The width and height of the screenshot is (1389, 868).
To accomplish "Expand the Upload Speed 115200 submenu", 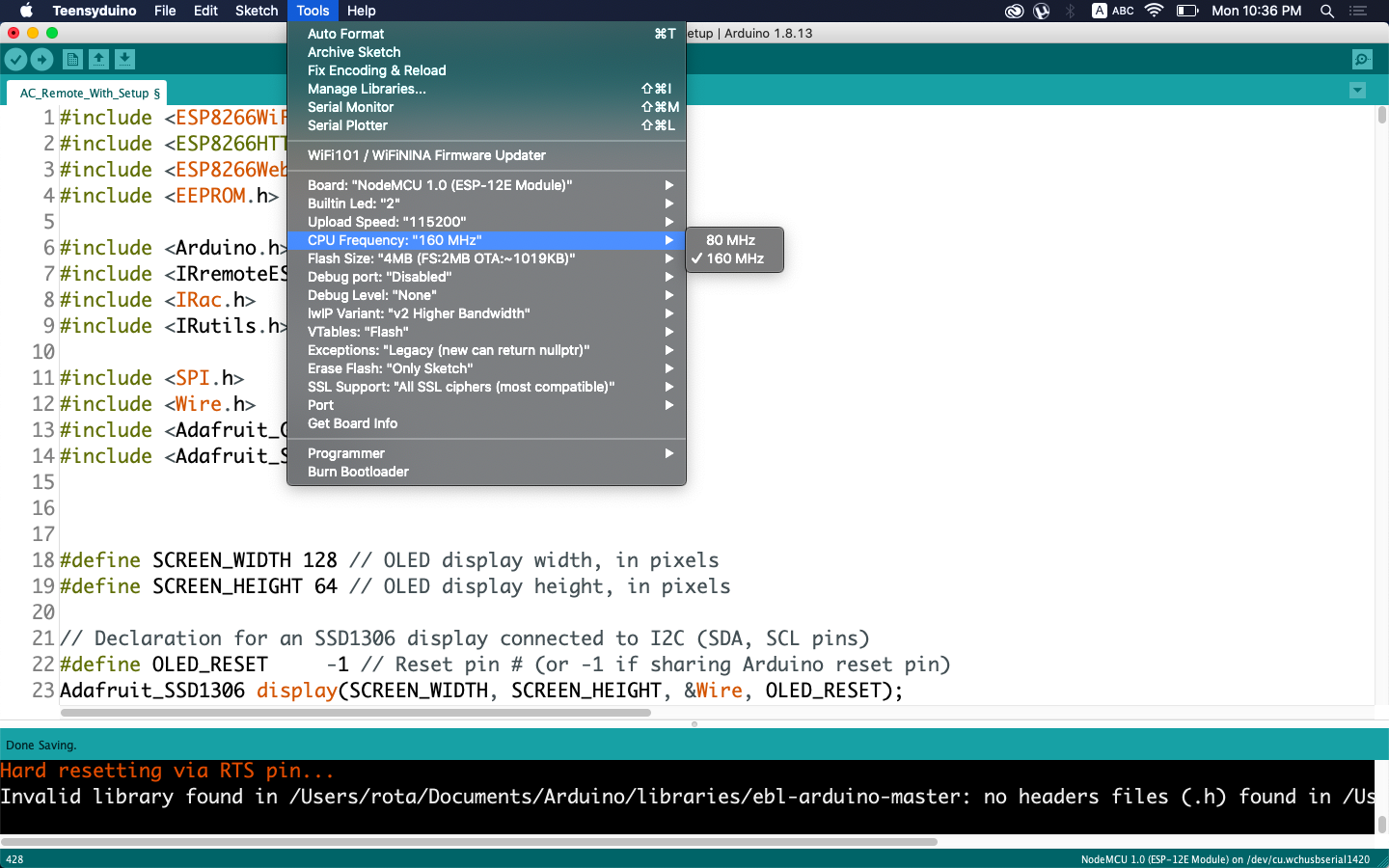I will (486, 222).
